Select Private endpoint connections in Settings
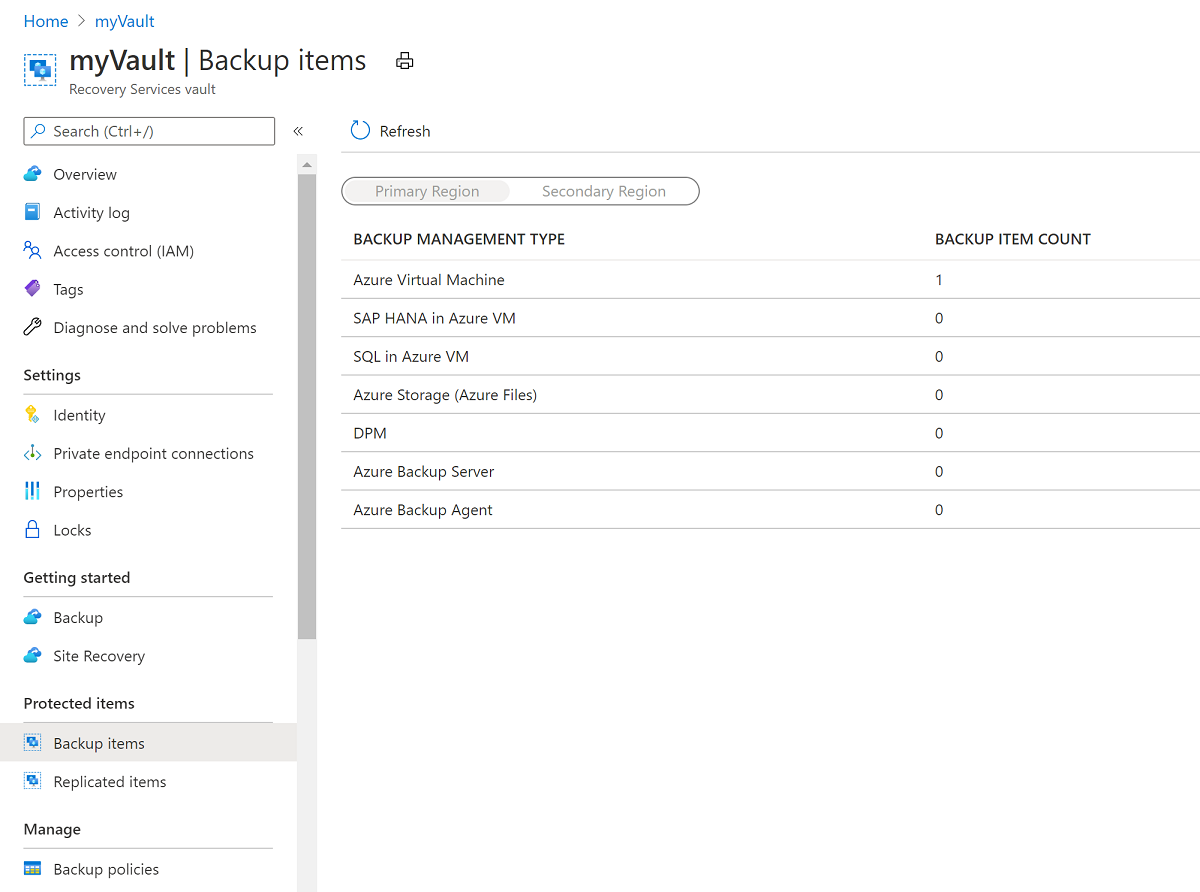The width and height of the screenshot is (1200, 892). 152,452
